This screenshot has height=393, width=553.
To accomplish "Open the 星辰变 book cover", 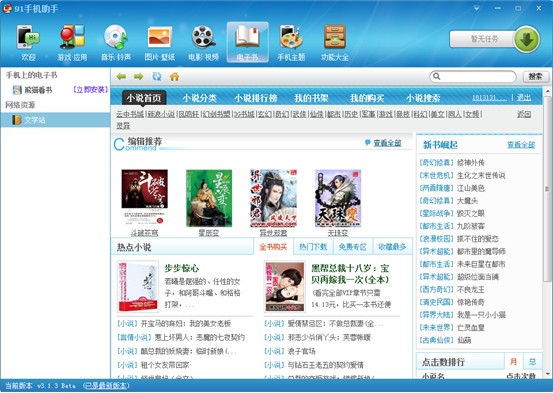I will click(209, 198).
